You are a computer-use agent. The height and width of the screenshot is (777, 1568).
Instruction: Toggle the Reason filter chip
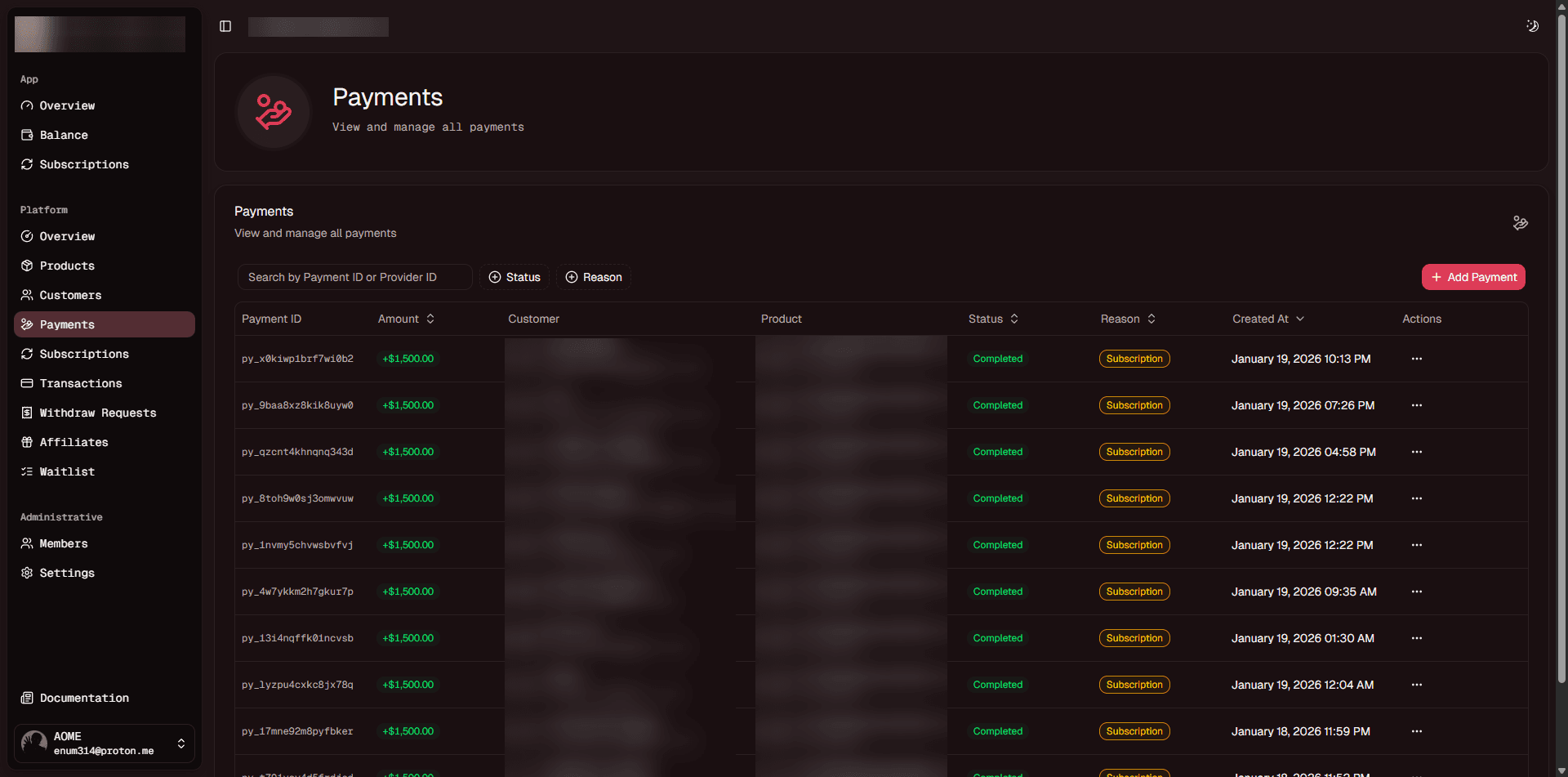pyautogui.click(x=594, y=277)
